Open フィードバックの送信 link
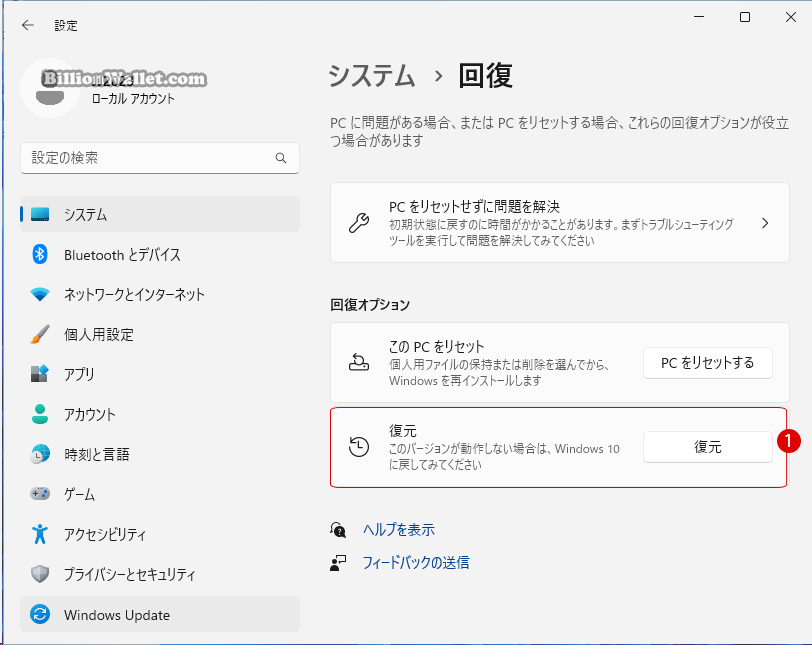The image size is (812, 645). [416, 563]
